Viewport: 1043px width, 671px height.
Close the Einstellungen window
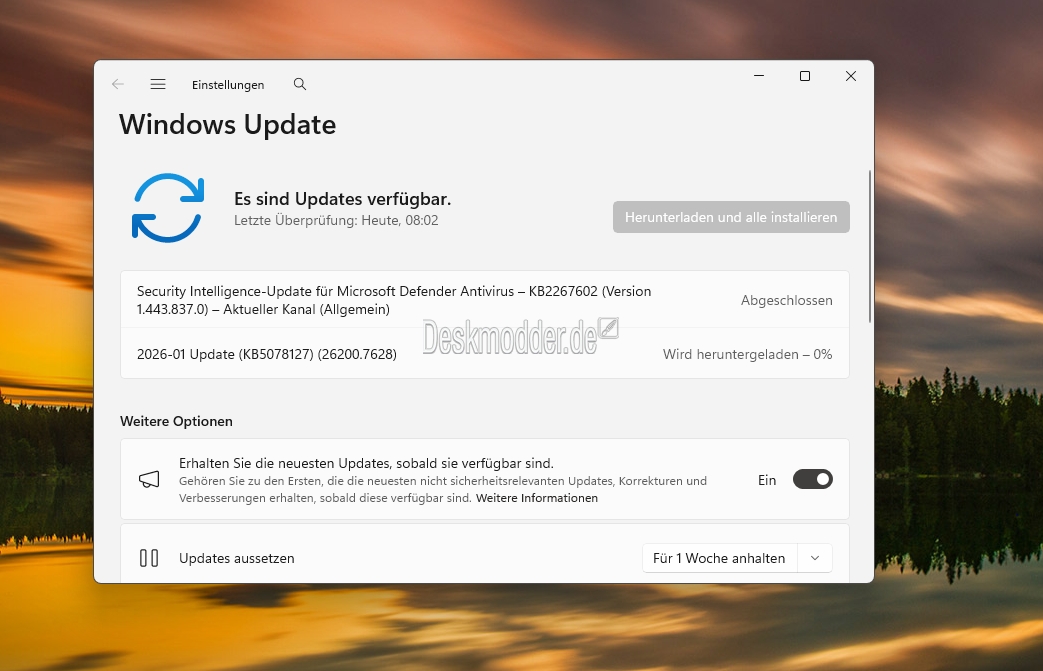[x=850, y=76]
